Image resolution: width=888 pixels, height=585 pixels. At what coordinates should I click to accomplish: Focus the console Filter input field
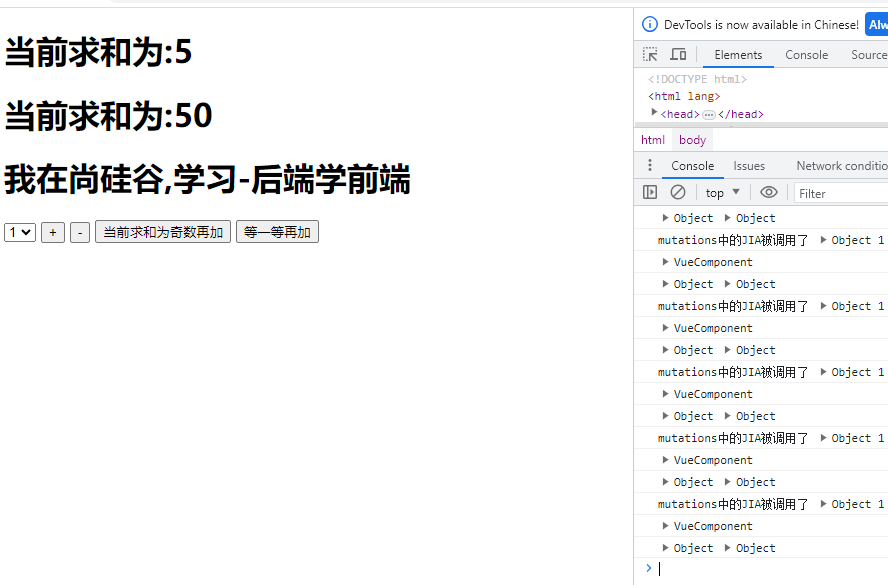click(x=841, y=193)
